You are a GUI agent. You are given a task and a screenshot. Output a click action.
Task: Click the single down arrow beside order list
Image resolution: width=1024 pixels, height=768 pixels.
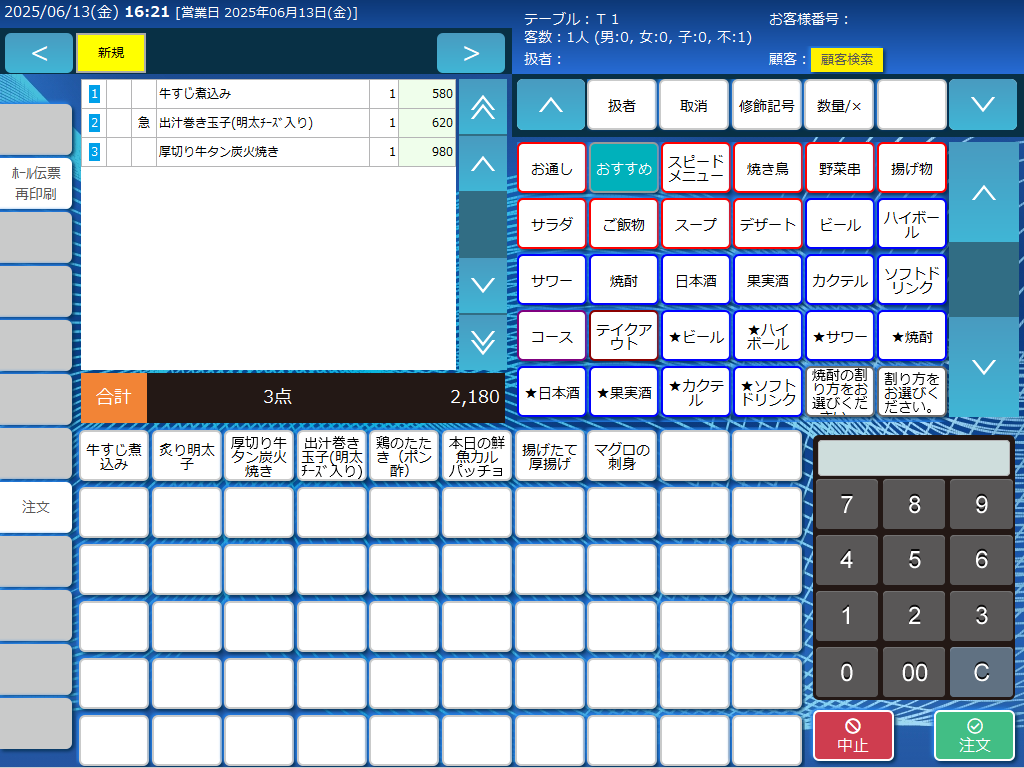(x=483, y=285)
